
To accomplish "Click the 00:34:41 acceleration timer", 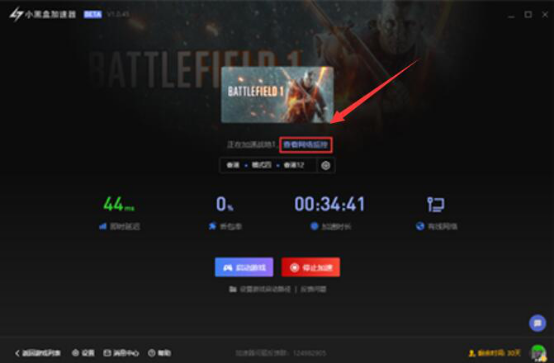I will coord(329,204).
